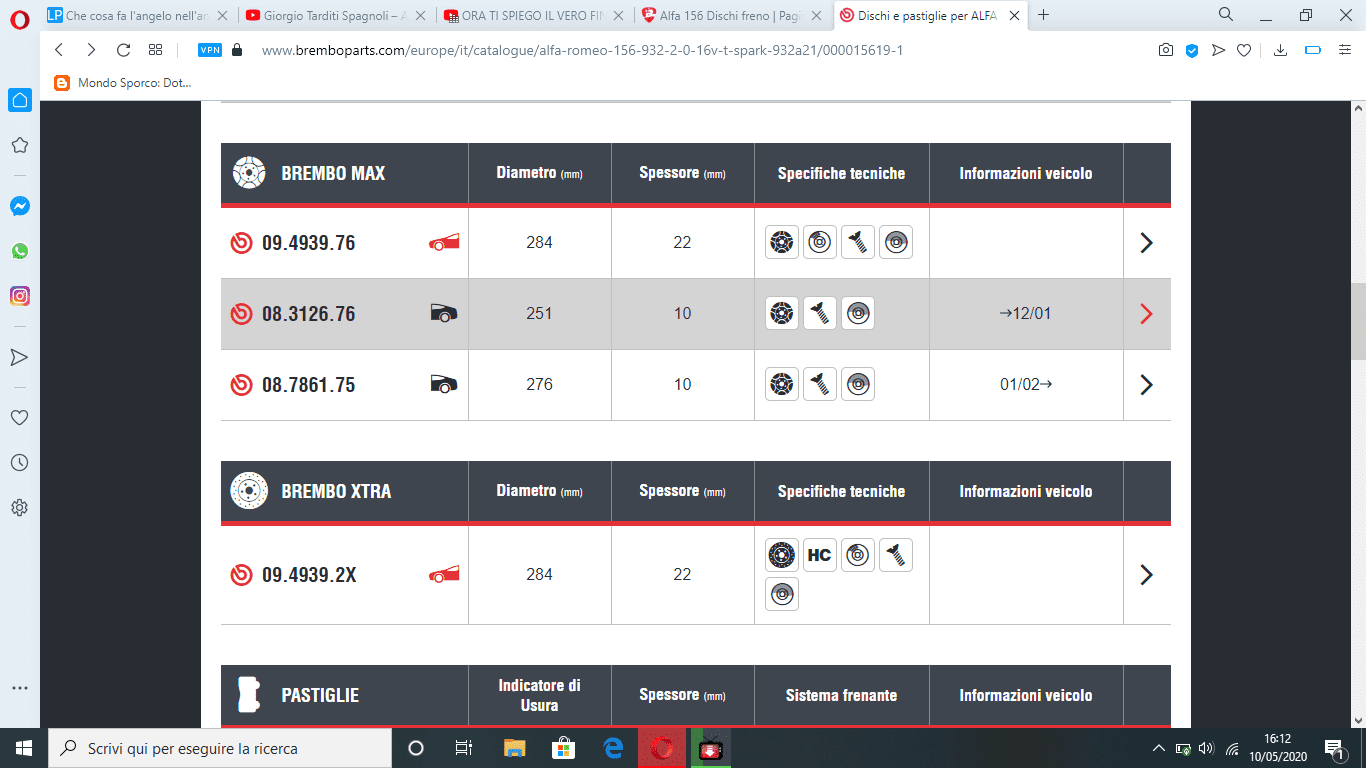Open Instagram from the Opera sidebar
The image size is (1366, 768).
(x=19, y=296)
